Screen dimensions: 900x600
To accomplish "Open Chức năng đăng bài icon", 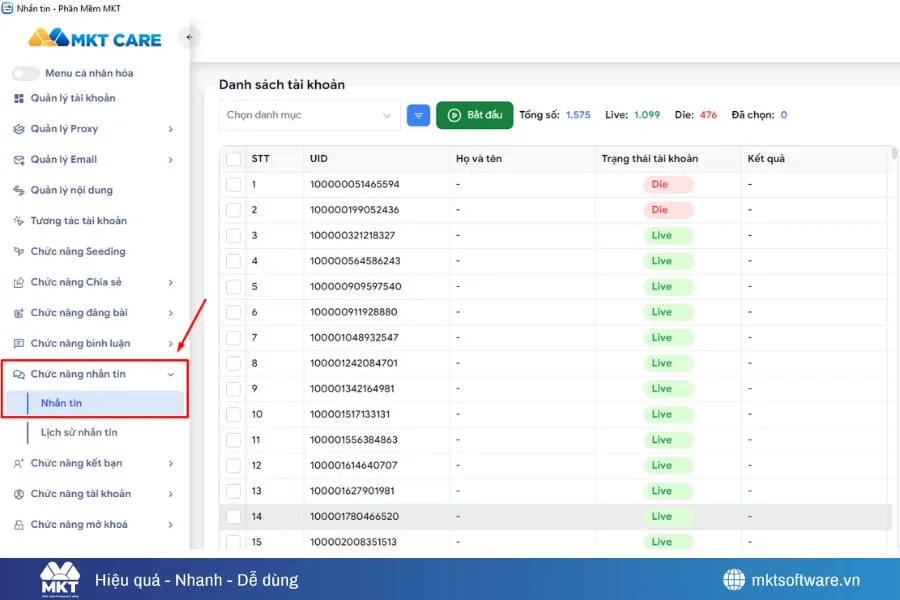I will (17, 312).
